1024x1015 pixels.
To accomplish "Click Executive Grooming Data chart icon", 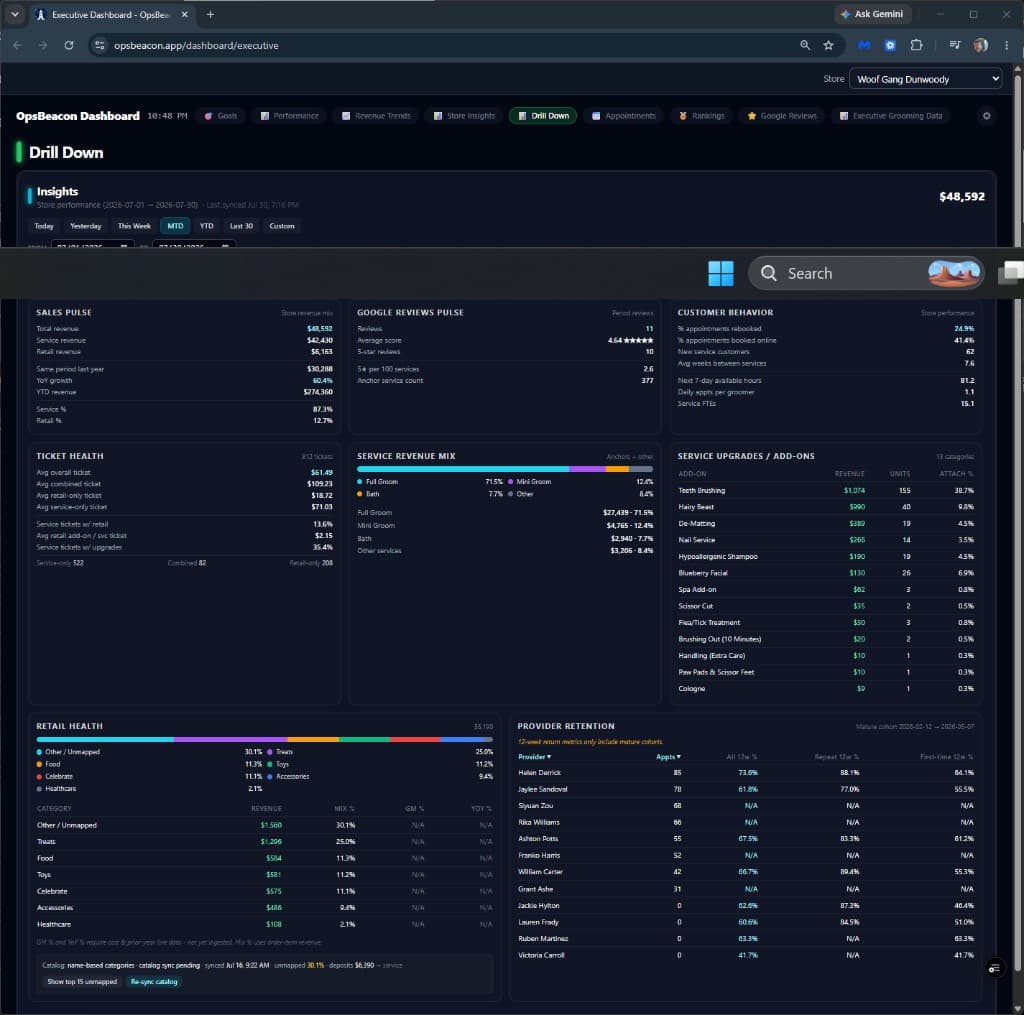I will [x=844, y=116].
